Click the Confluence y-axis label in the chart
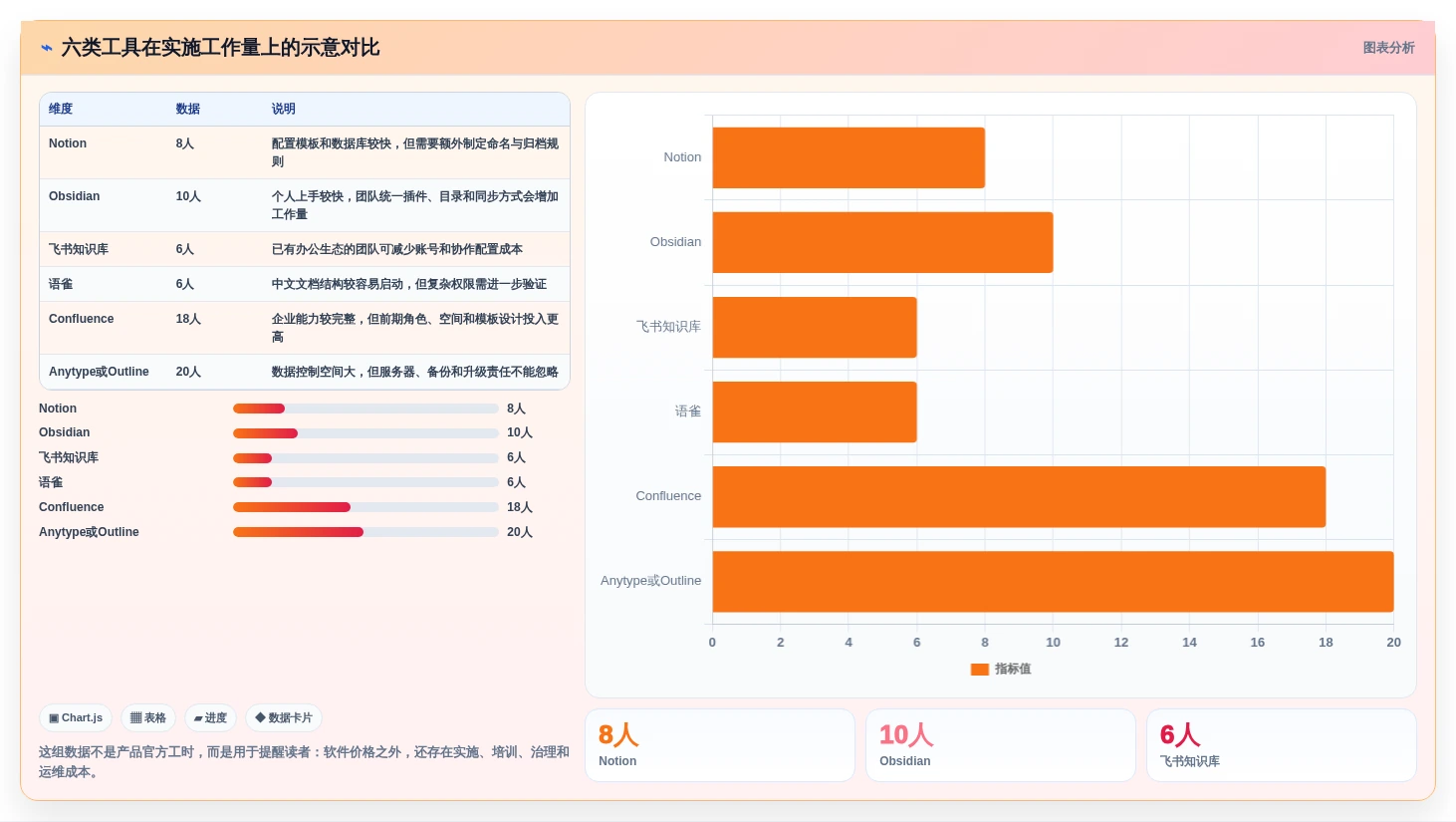This screenshot has height=822, width=1456. click(x=668, y=496)
